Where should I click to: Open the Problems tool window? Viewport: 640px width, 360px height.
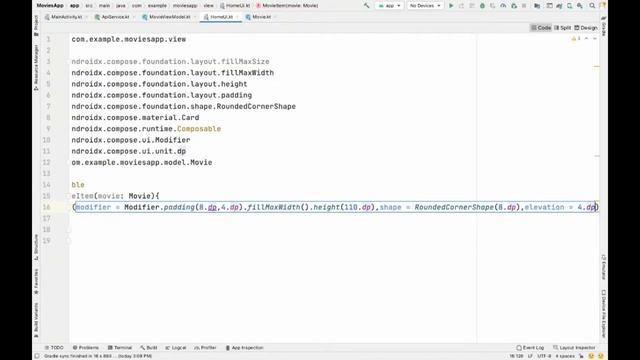[86, 348]
